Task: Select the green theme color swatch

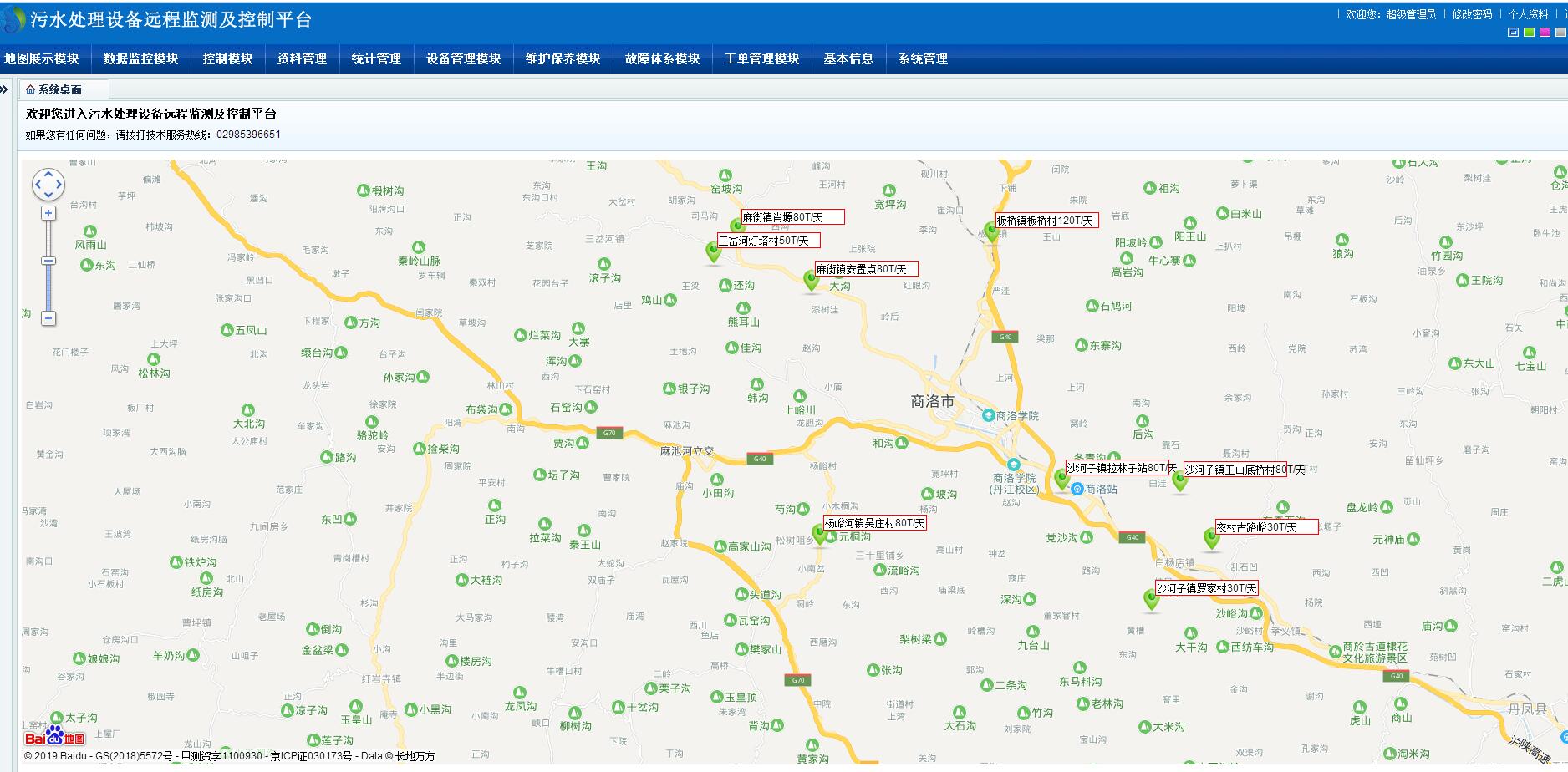Action: (x=1529, y=33)
